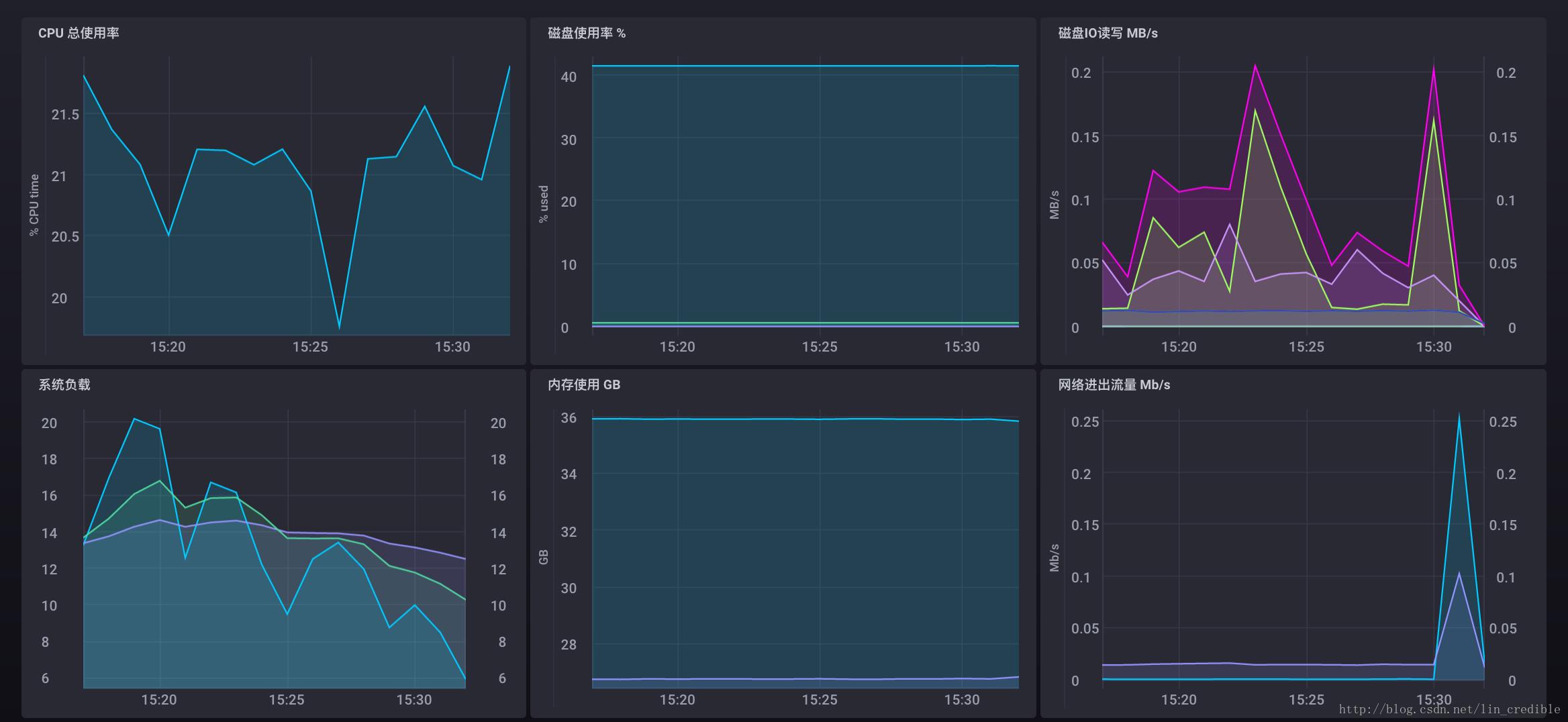Image resolution: width=1568 pixels, height=722 pixels.
Task: Click the 30 value on 磁盘使用率 axis
Action: coord(569,140)
